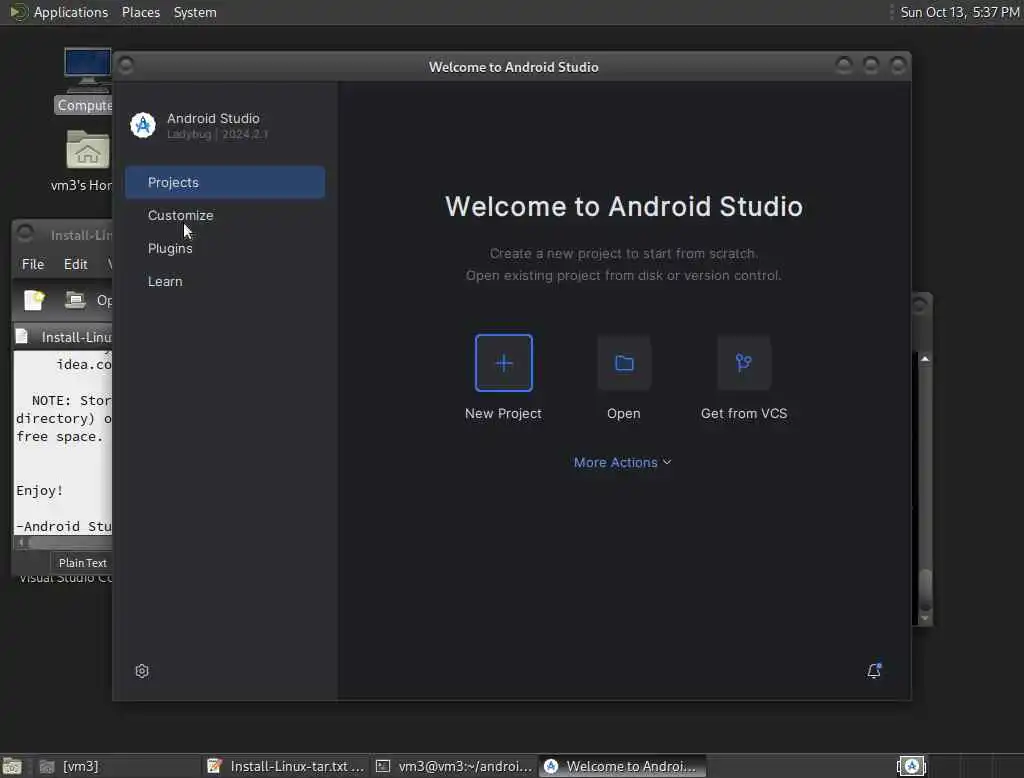Screen dimensions: 1024x778
Task: Open the File menu in text editor
Action: (x=33, y=264)
